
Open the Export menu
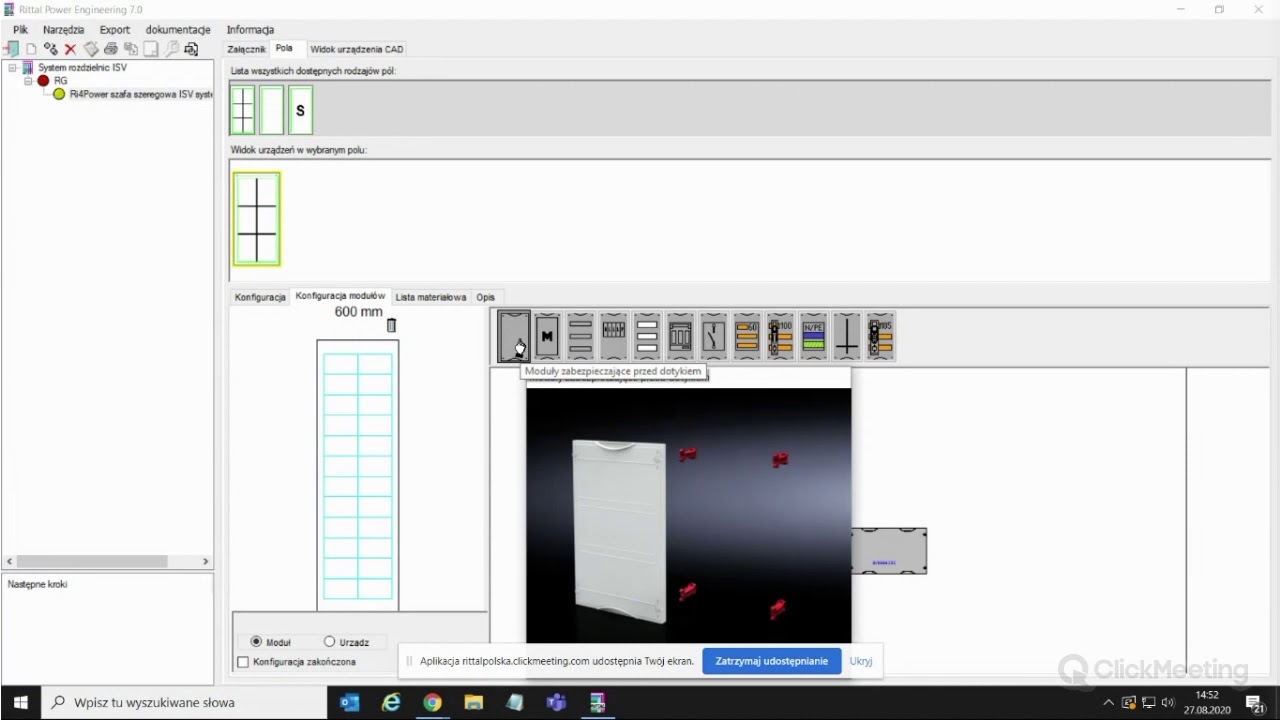[115, 30]
